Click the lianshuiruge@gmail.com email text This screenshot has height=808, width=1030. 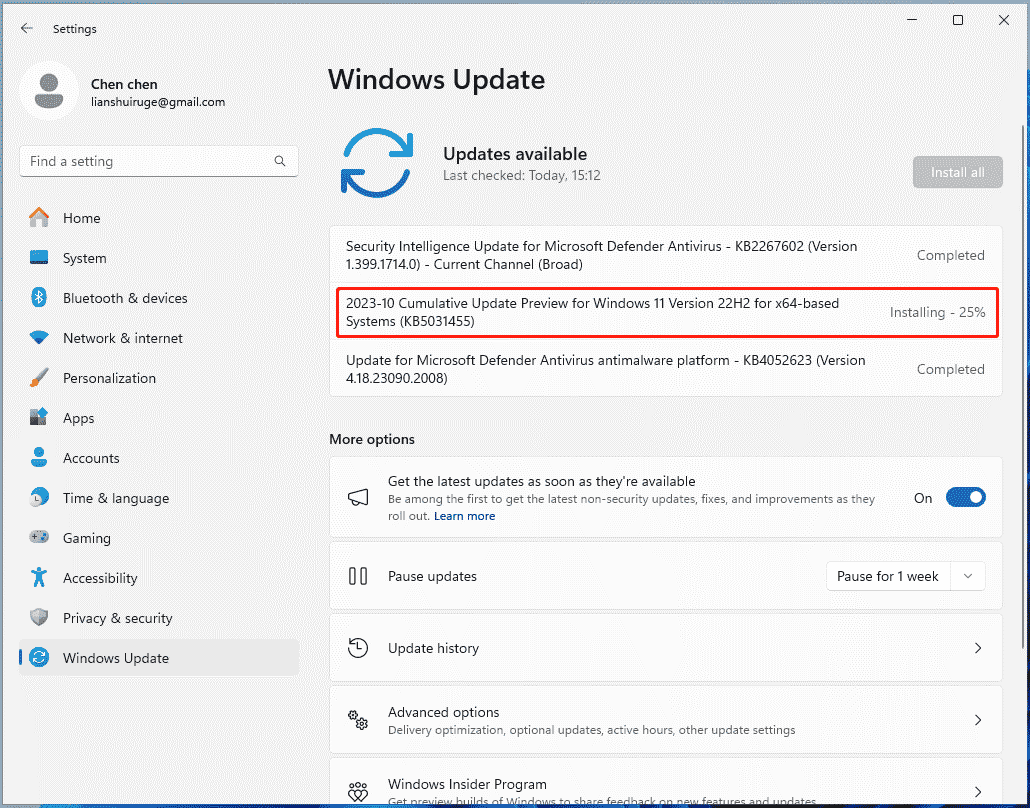pyautogui.click(x=158, y=102)
